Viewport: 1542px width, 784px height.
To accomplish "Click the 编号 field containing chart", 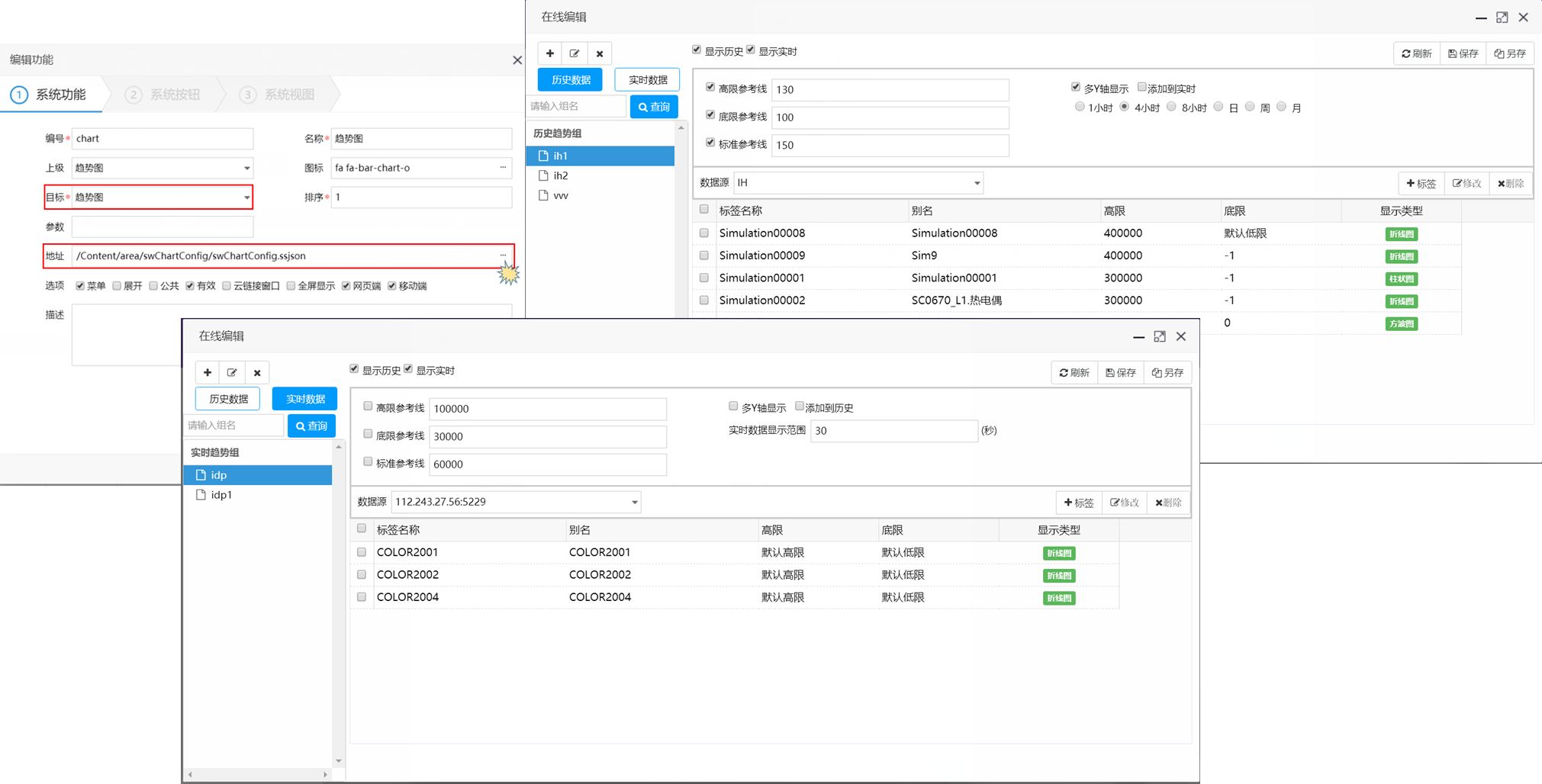I will pos(163,138).
